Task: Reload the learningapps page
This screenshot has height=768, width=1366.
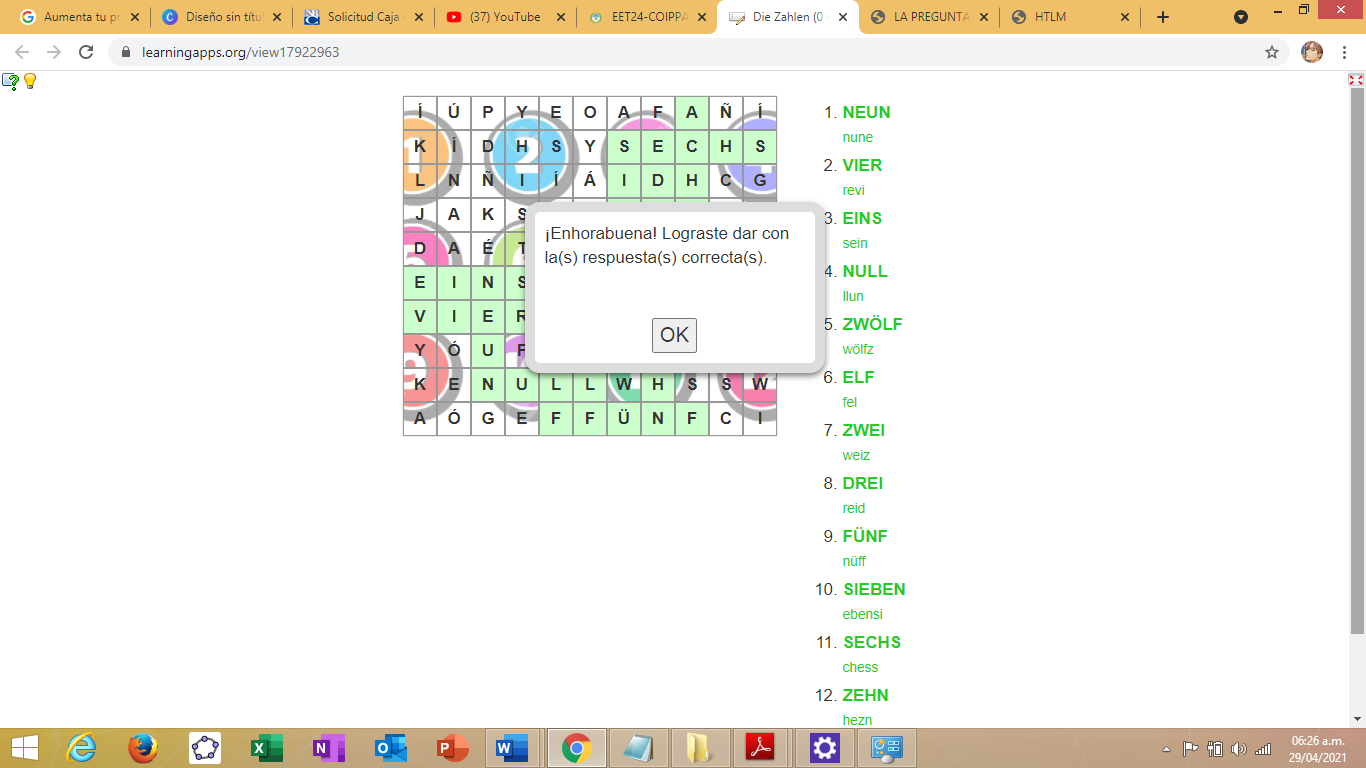Action: point(86,52)
